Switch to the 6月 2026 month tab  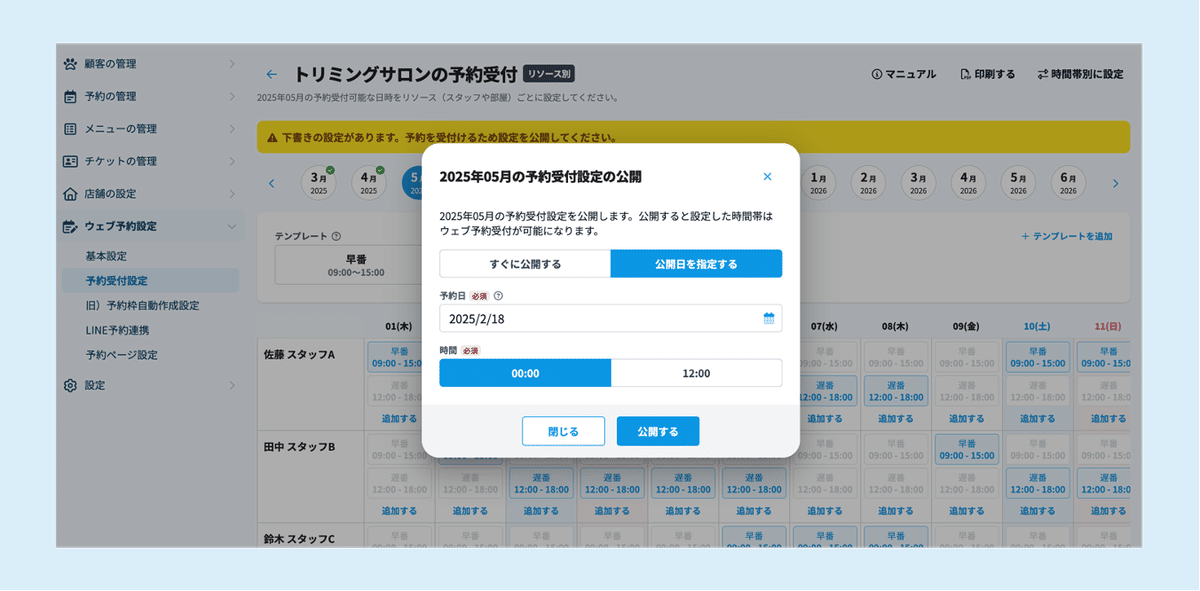tap(1067, 182)
